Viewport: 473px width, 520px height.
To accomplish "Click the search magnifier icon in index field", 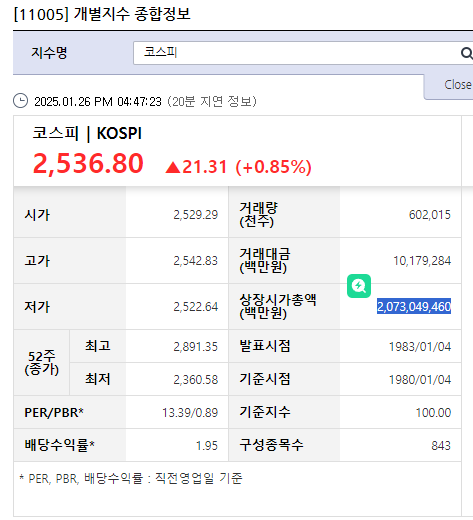I will pyautogui.click(x=467, y=53).
